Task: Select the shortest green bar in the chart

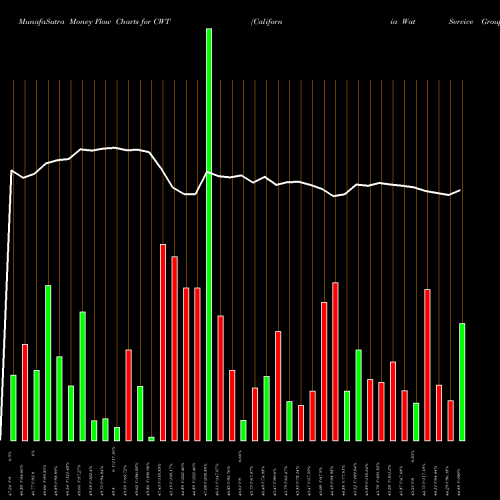Action: click(151, 439)
